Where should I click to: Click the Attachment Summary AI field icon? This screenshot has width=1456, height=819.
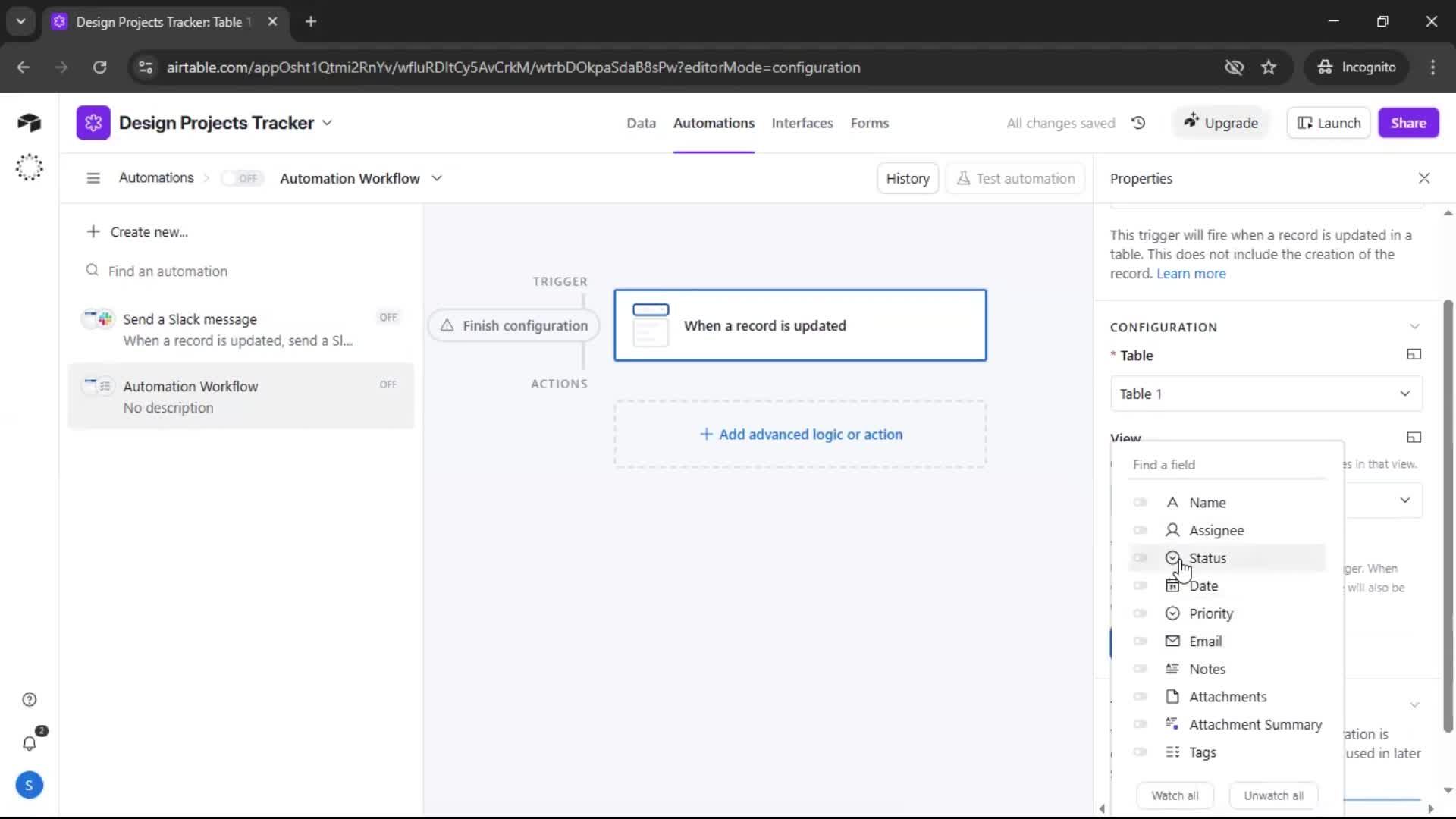point(1172,724)
